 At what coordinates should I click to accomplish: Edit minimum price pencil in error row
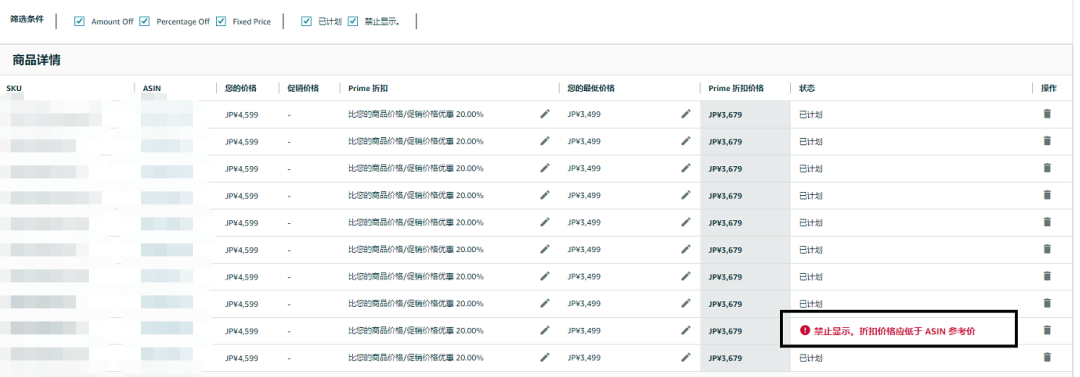tap(685, 330)
